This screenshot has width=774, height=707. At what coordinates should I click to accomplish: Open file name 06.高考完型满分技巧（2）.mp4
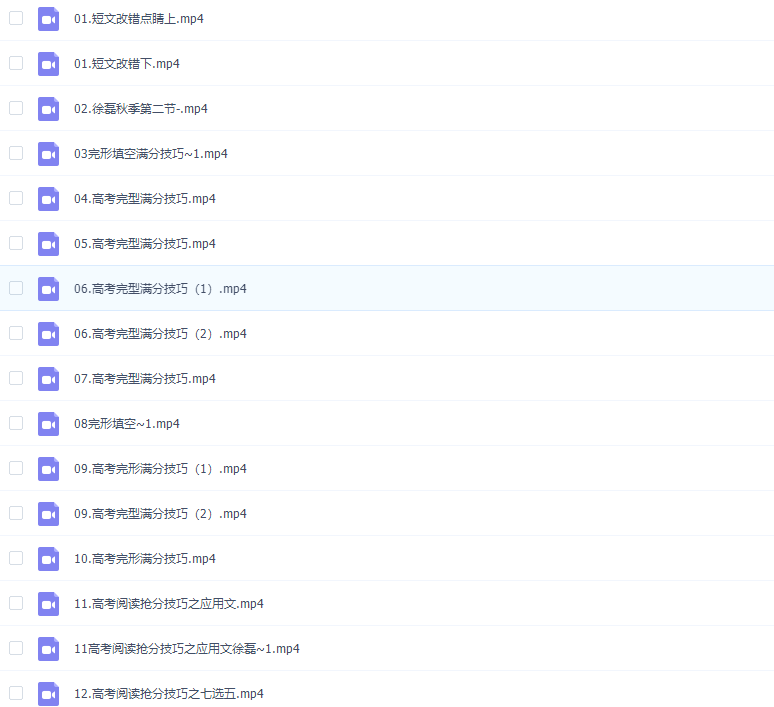click(x=160, y=334)
